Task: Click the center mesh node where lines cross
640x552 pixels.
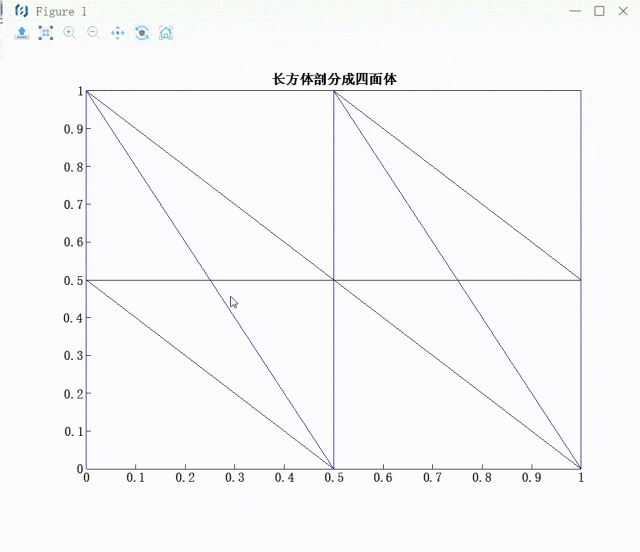Action: (x=334, y=280)
